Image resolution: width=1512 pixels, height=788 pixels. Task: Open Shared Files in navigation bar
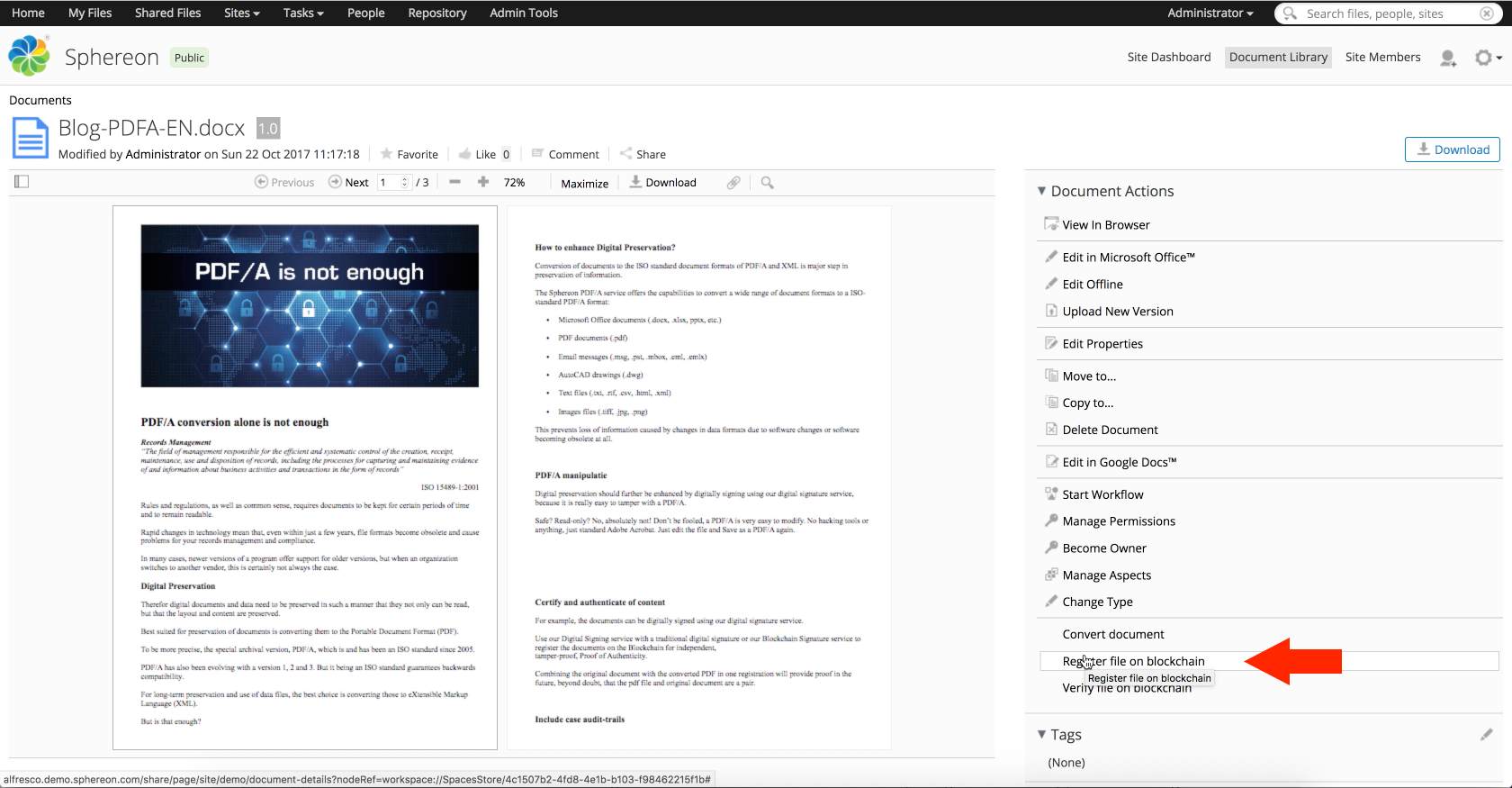point(168,13)
